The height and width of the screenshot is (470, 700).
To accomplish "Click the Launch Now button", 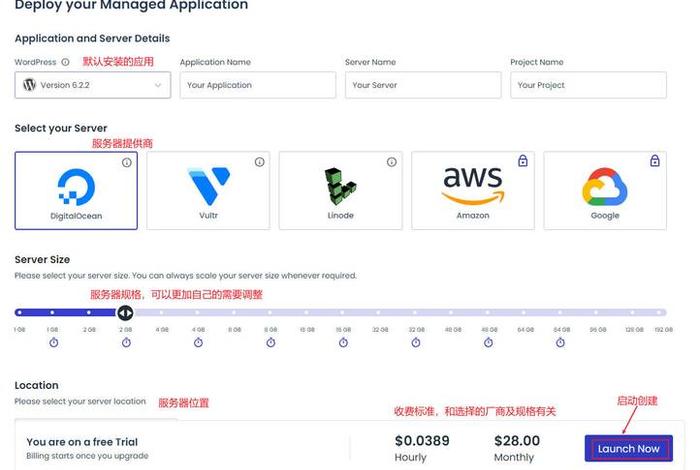I will 629,449.
